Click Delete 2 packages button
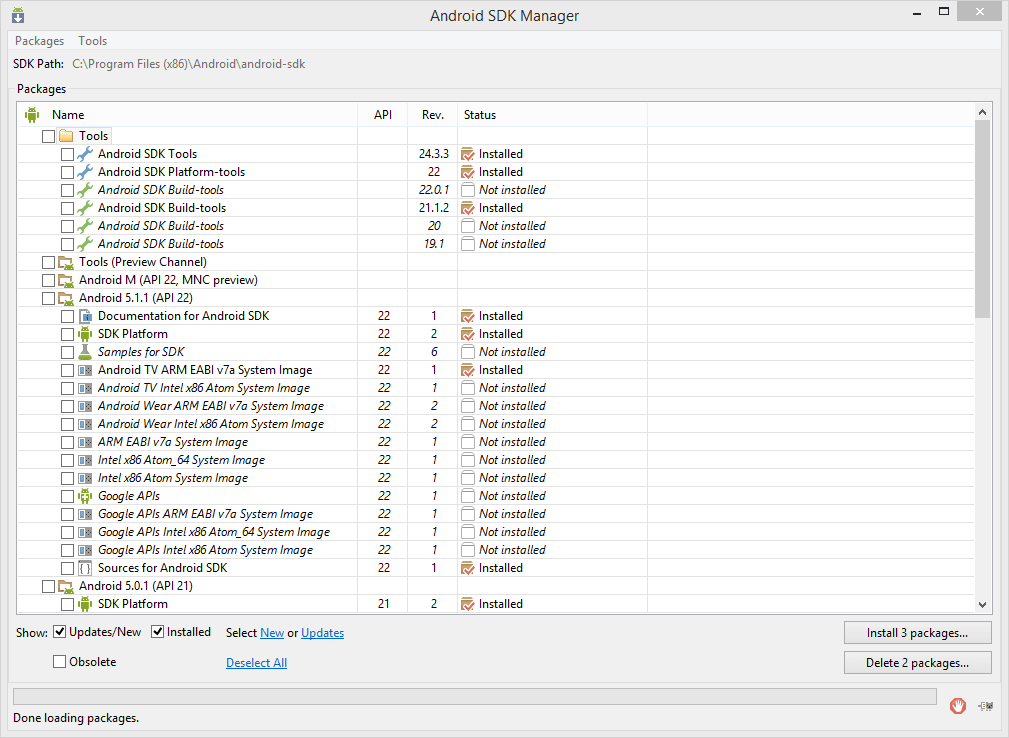Image resolution: width=1009 pixels, height=738 pixels. (x=918, y=663)
